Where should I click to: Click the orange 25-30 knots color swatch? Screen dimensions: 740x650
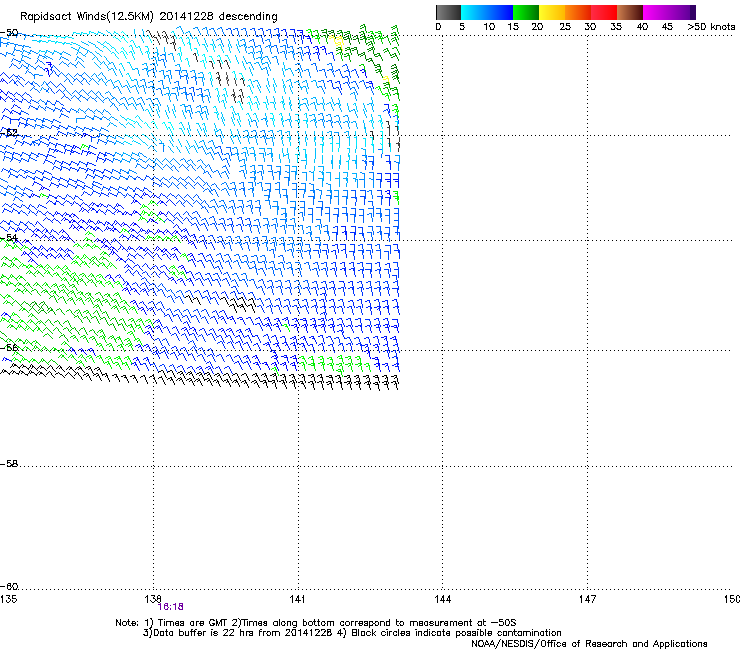click(x=578, y=12)
